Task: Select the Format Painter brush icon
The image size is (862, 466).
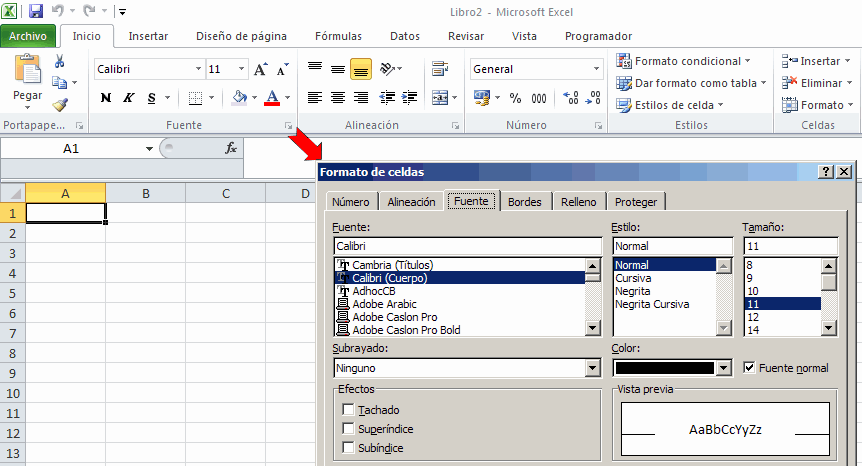Action: (x=60, y=104)
